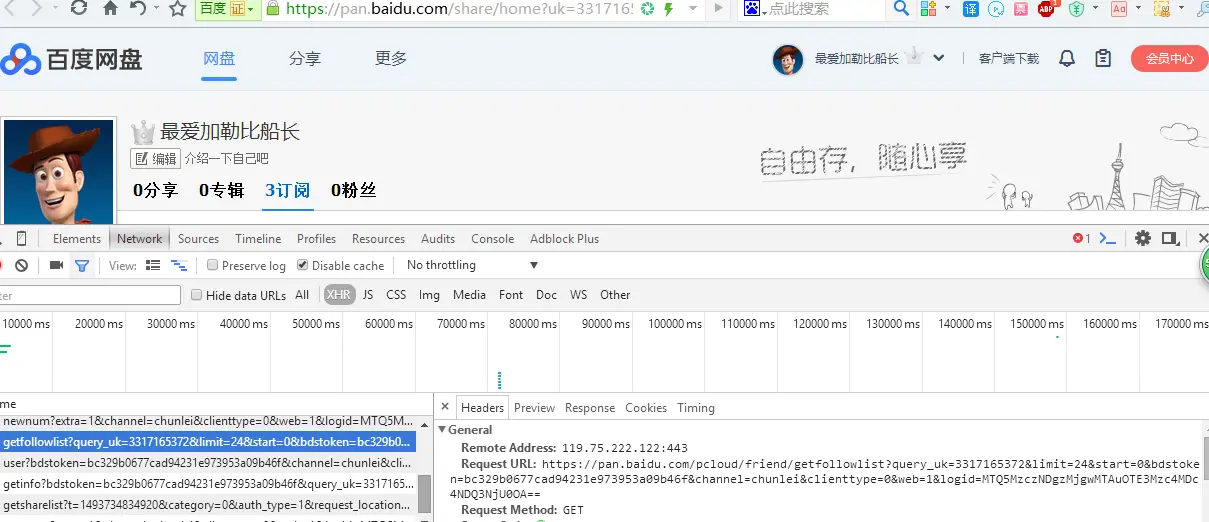This screenshot has width=1209, height=522.
Task: Open the Baidu Wangpan logo
Action: click(x=72, y=59)
